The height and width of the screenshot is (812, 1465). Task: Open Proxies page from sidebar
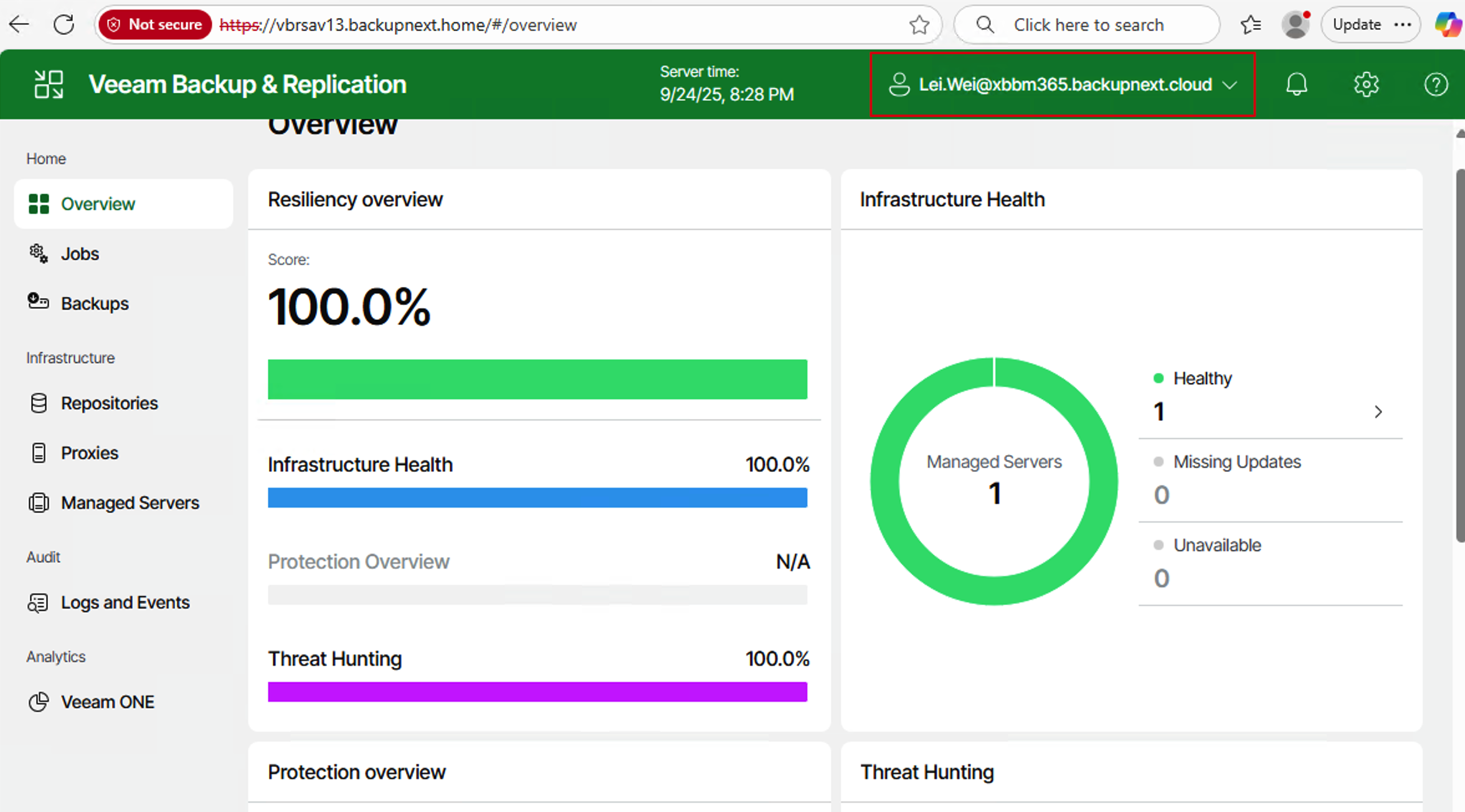[89, 453]
